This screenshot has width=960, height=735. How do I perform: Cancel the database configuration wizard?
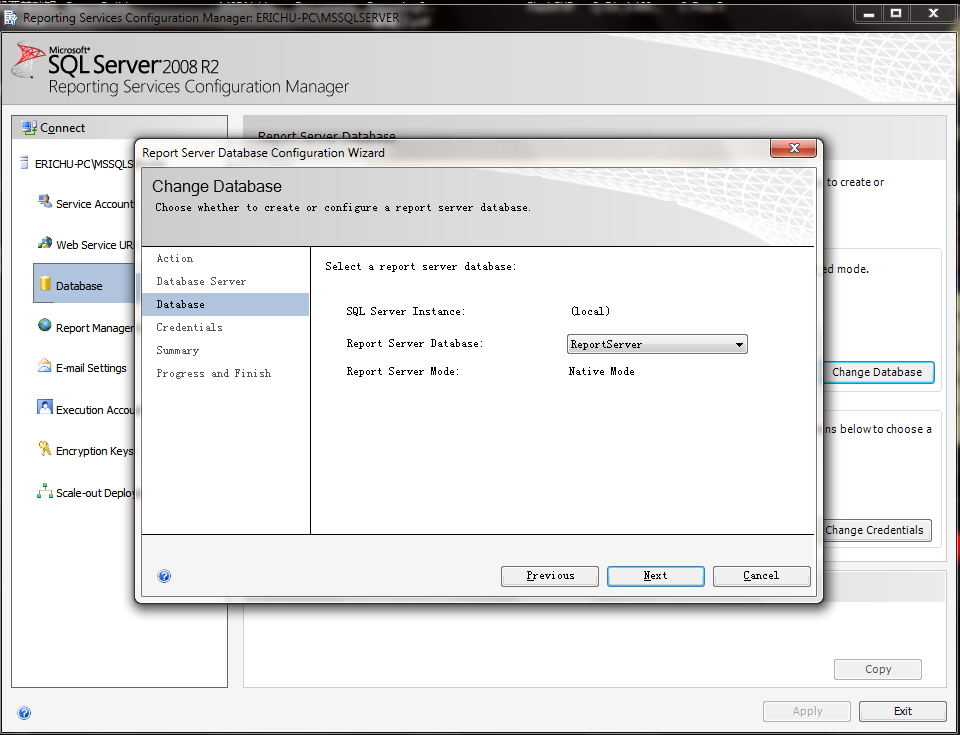762,576
